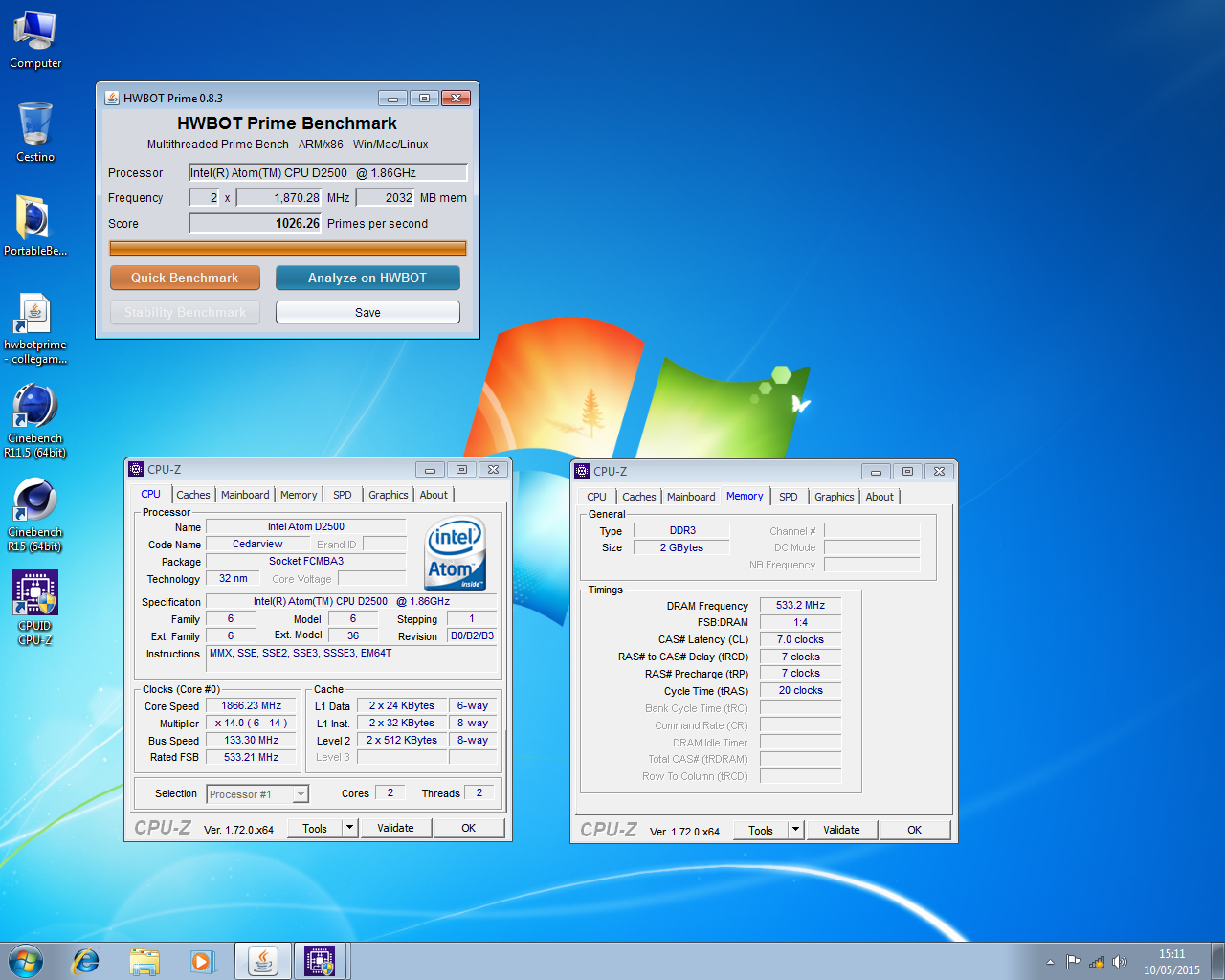Expand Tools dropdown arrow in left CPU-Z
1225x980 pixels.
coord(350,829)
